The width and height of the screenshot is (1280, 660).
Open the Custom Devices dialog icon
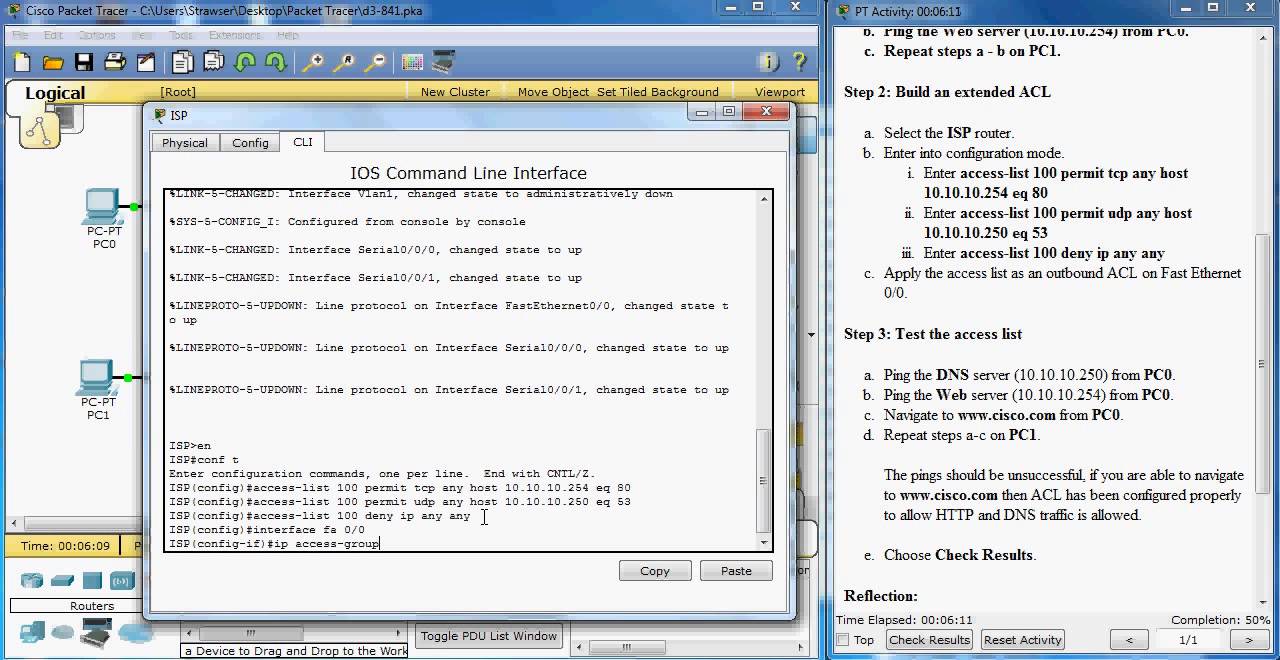click(x=444, y=62)
